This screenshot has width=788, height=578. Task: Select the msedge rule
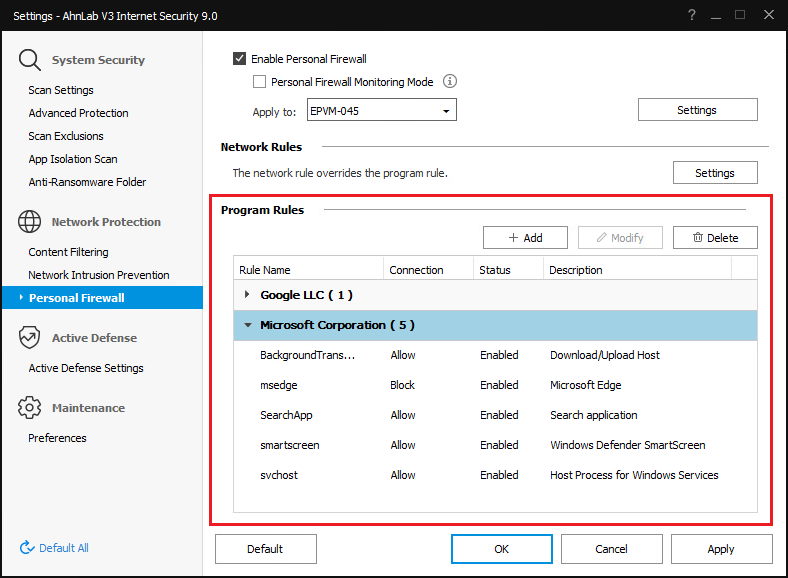pos(495,385)
